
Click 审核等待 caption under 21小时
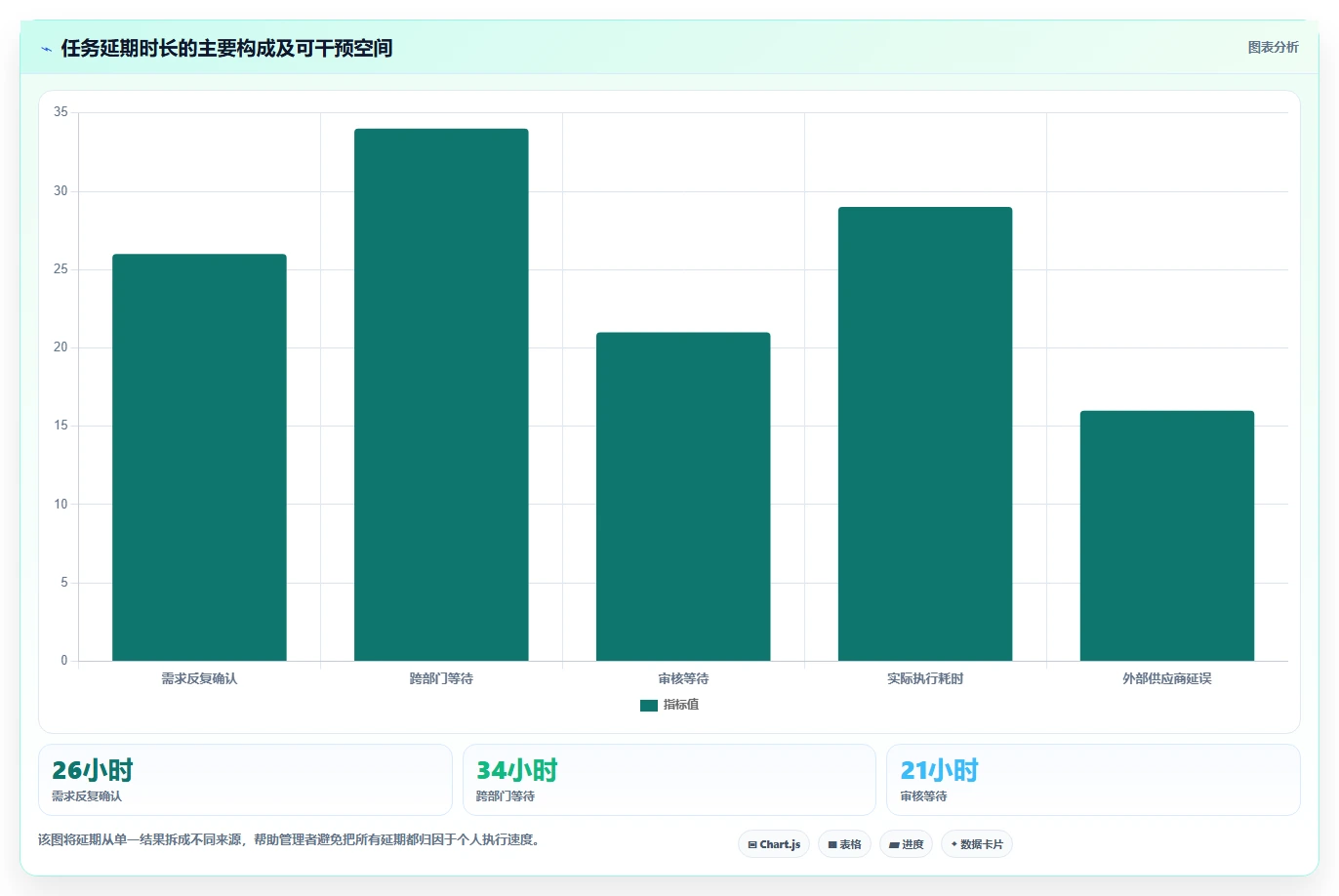(x=923, y=796)
